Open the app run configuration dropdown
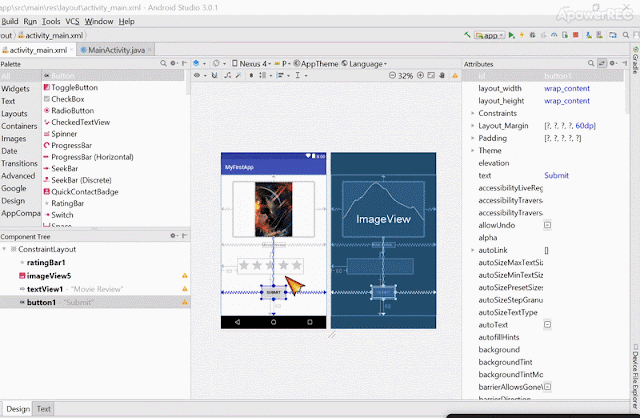Screen dimensions: 640x418 (490, 35)
